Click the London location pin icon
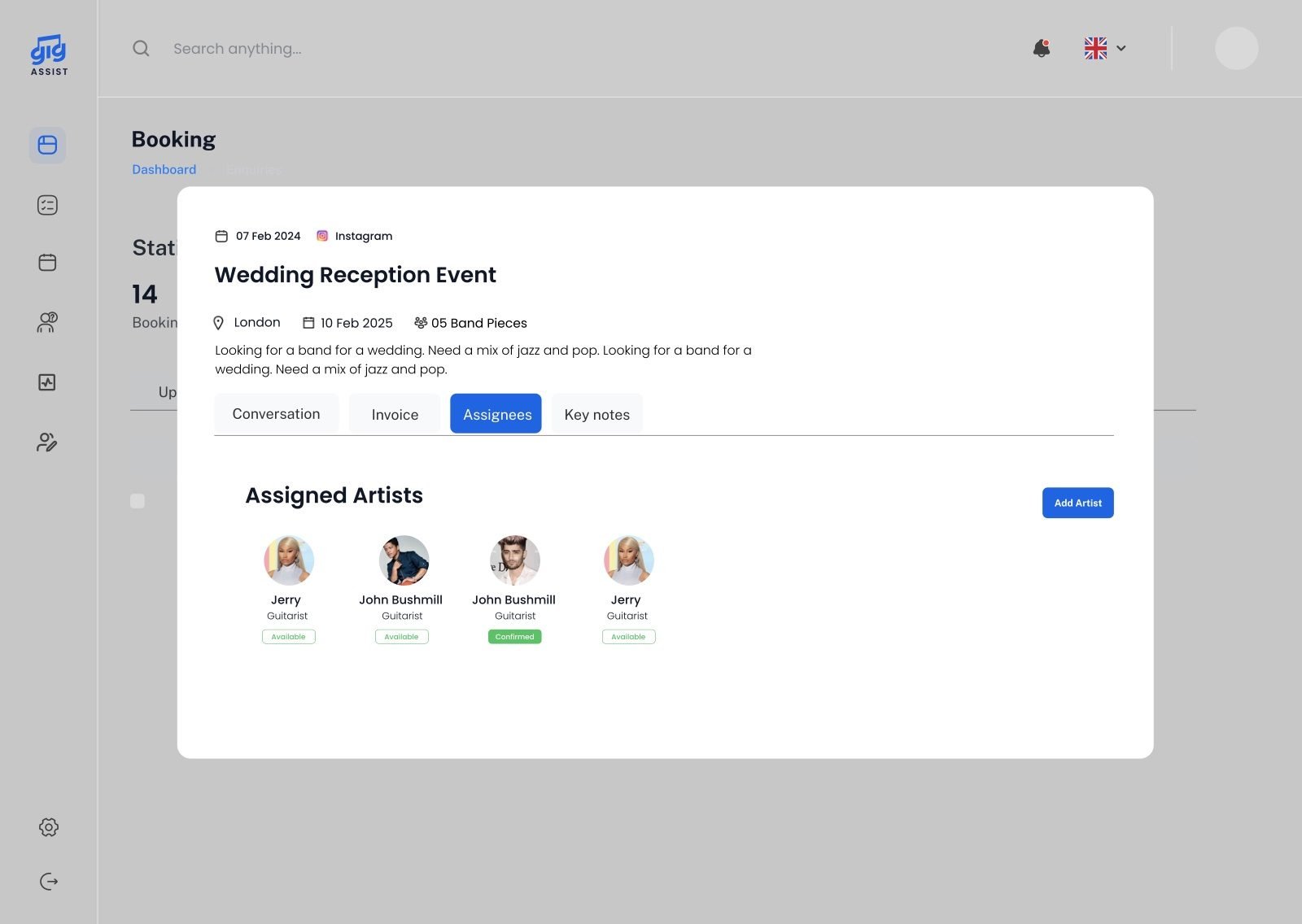Screen dimensions: 1302x924 pos(218,323)
